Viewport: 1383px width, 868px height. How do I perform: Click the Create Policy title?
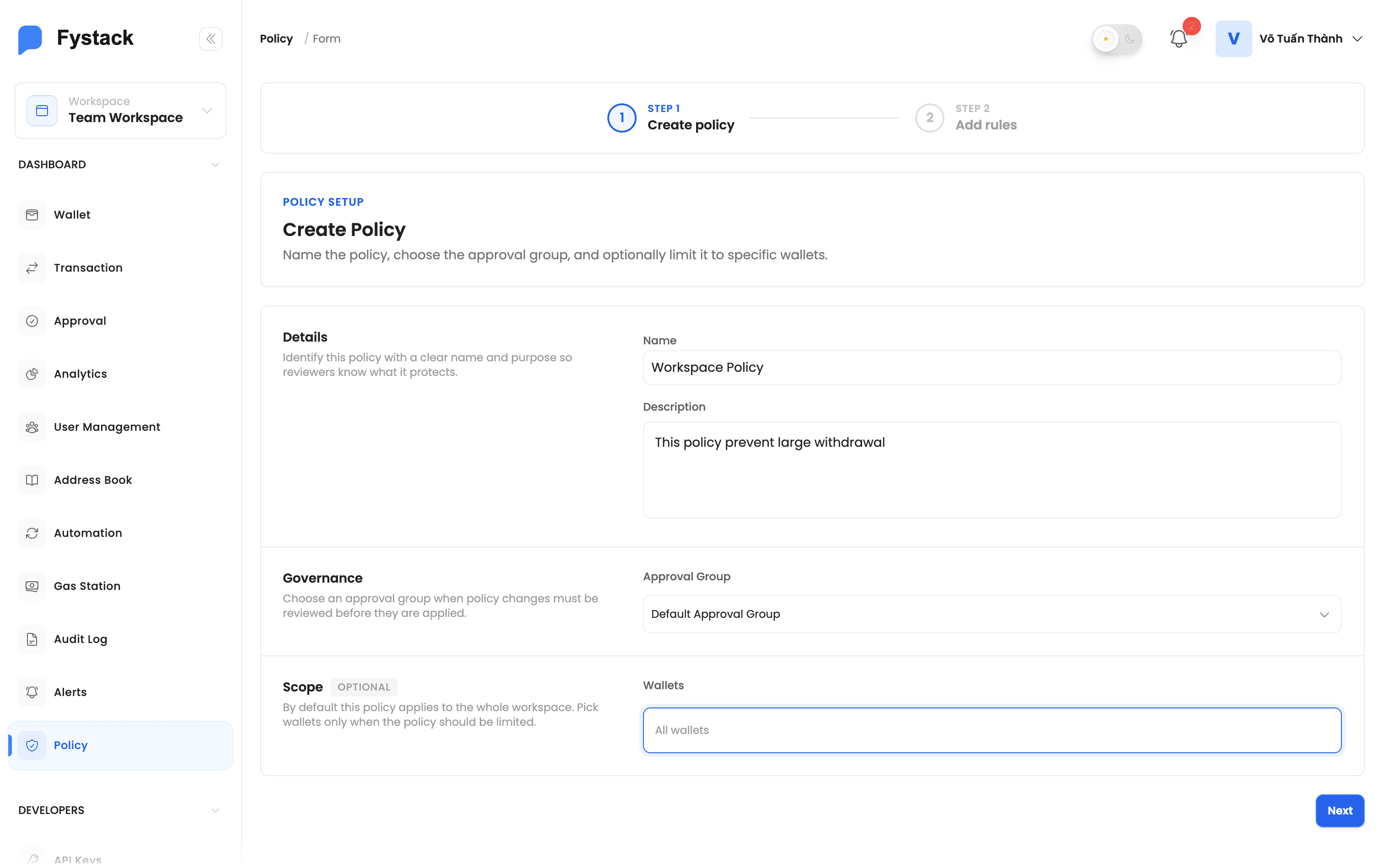(x=344, y=230)
